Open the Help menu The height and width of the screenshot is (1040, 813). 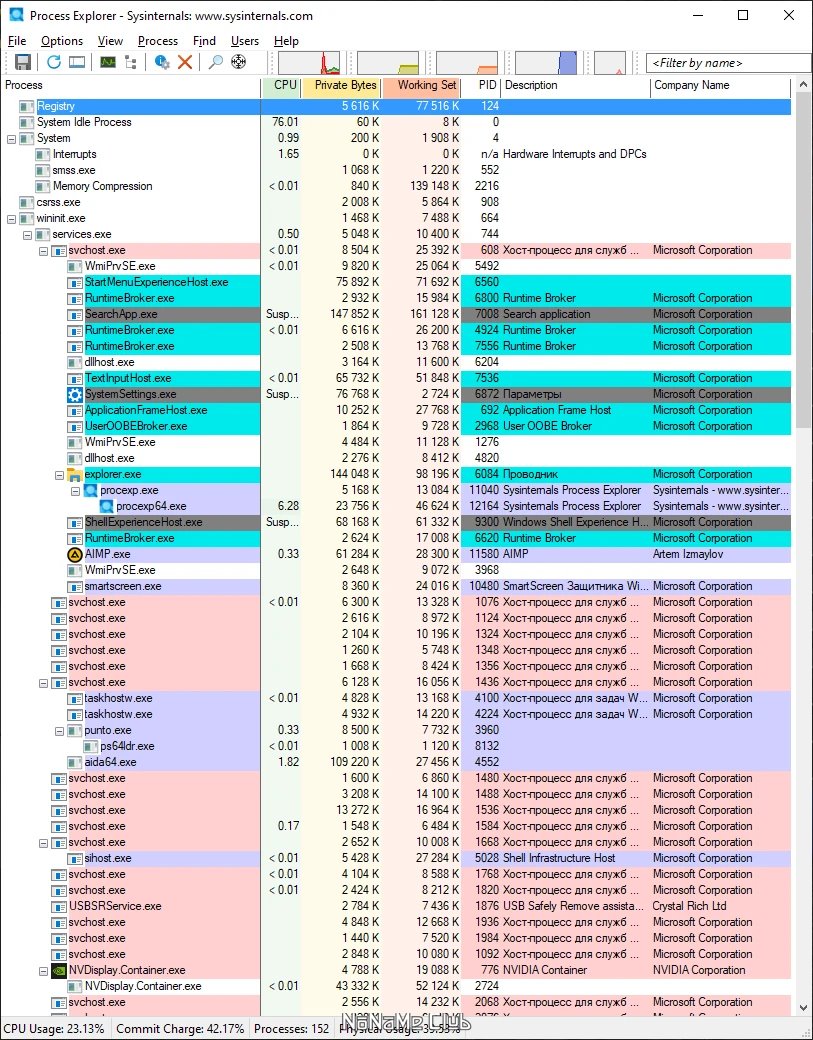tap(286, 40)
